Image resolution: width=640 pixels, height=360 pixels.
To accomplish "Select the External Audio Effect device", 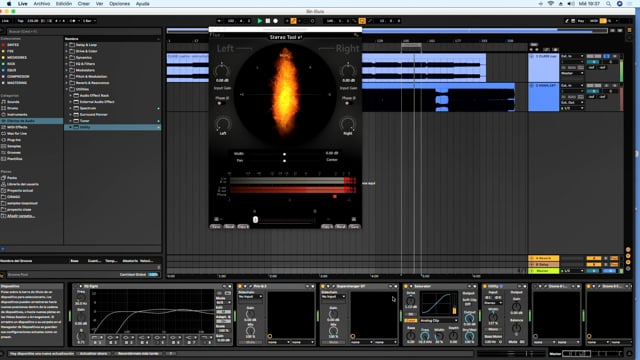I will (97, 102).
